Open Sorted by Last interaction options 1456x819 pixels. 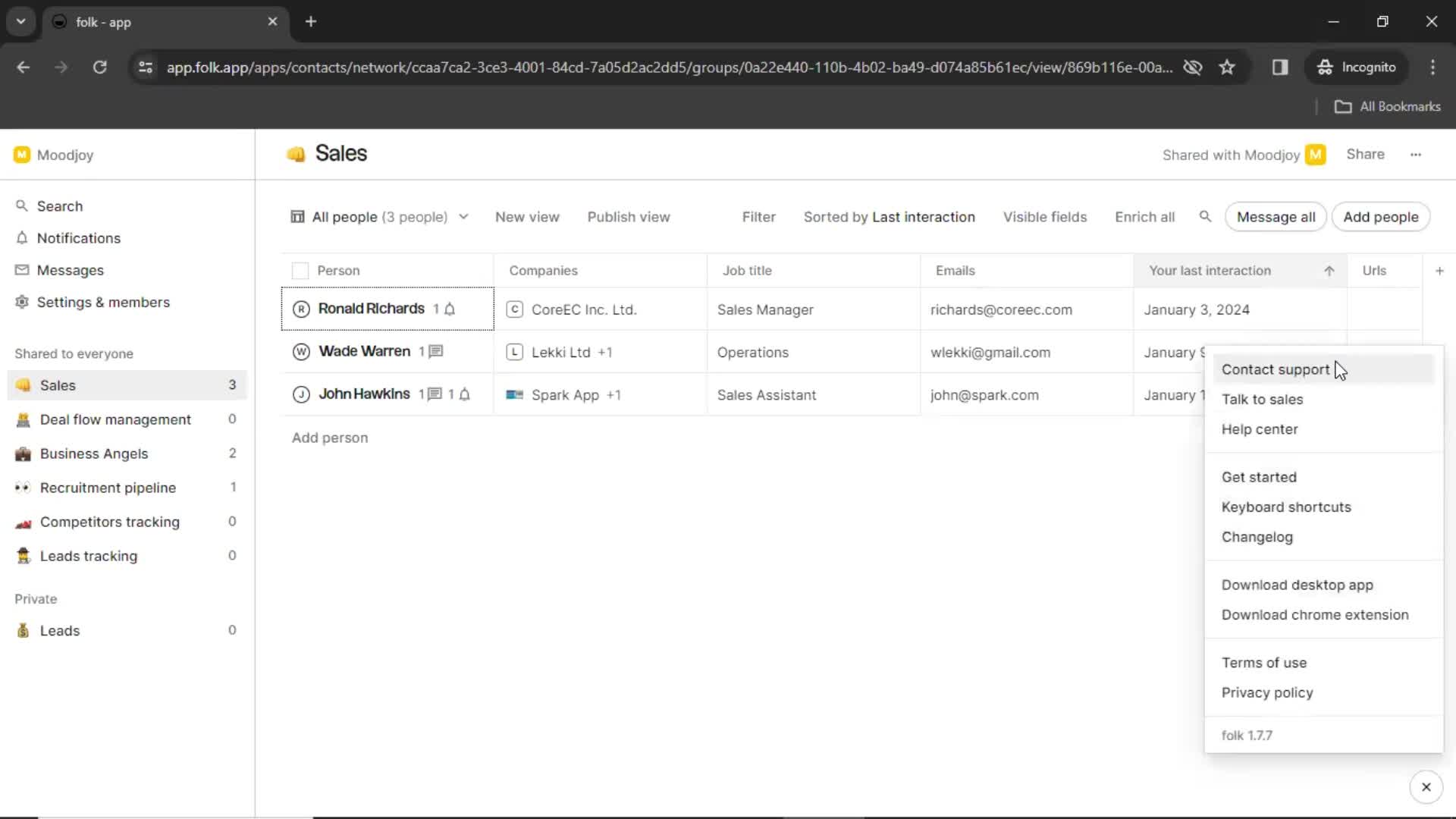point(889,217)
